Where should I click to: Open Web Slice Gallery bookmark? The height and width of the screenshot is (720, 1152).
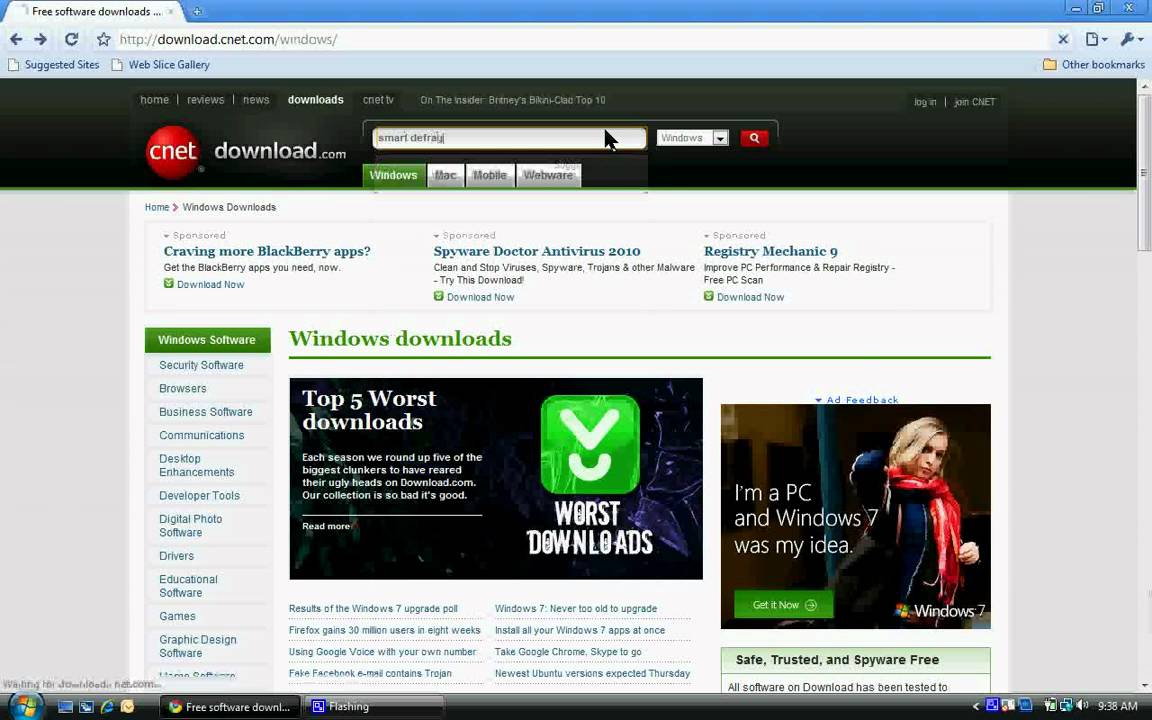[x=161, y=65]
